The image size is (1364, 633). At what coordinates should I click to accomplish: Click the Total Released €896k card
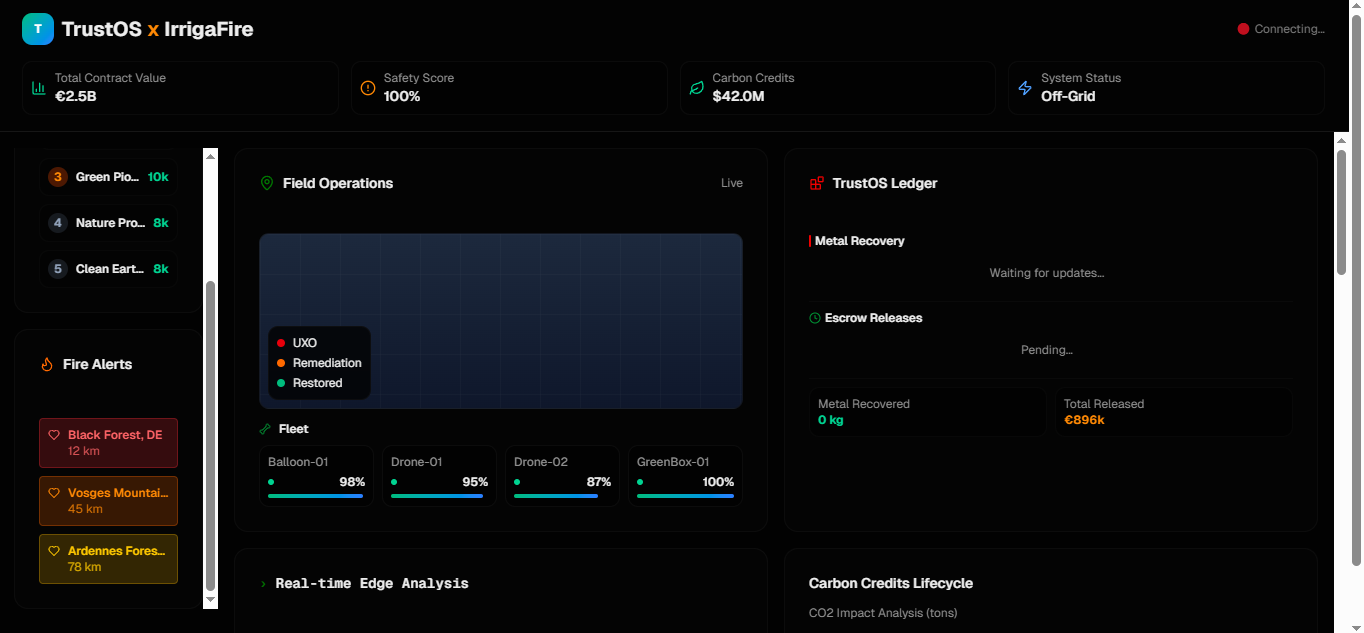pyautogui.click(x=1172, y=412)
